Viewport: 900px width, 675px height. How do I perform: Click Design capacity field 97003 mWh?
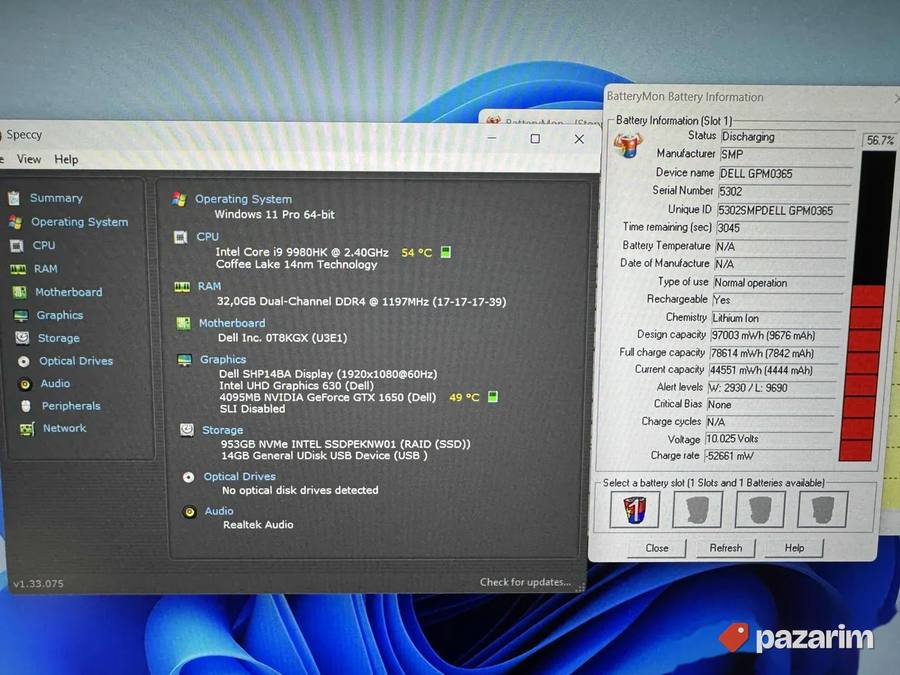click(x=775, y=335)
